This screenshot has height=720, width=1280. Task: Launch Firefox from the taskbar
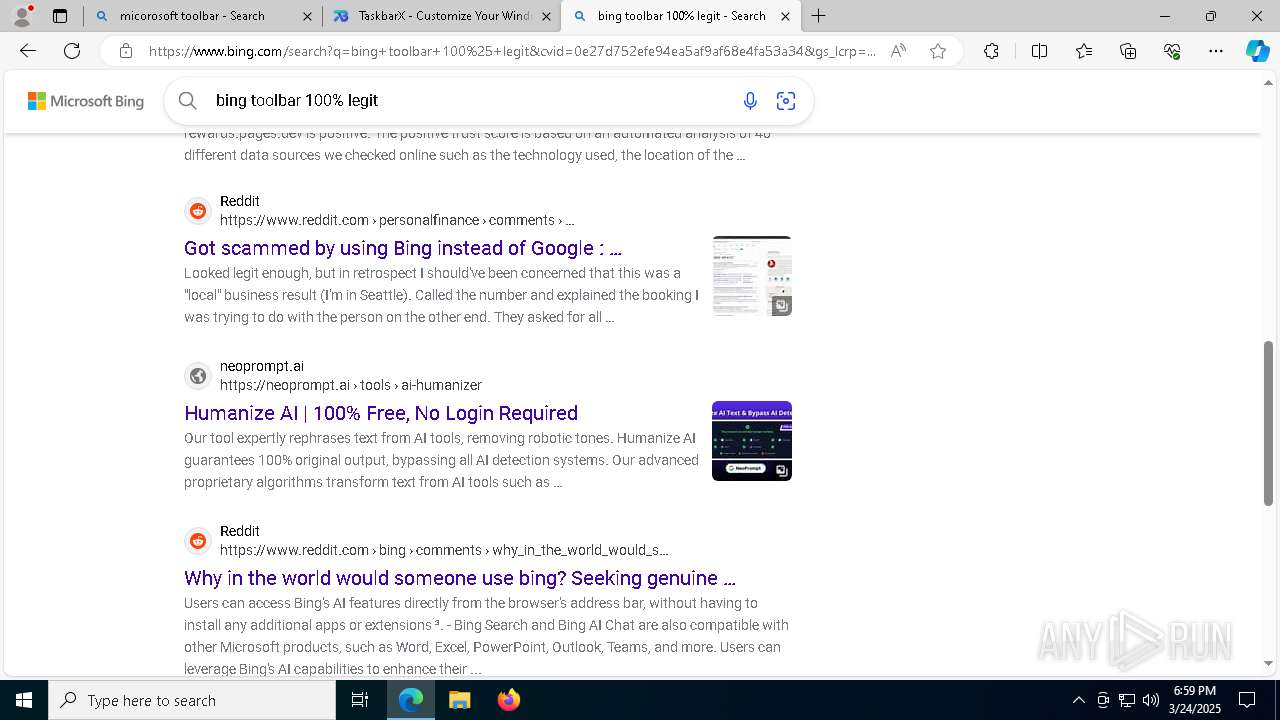509,700
